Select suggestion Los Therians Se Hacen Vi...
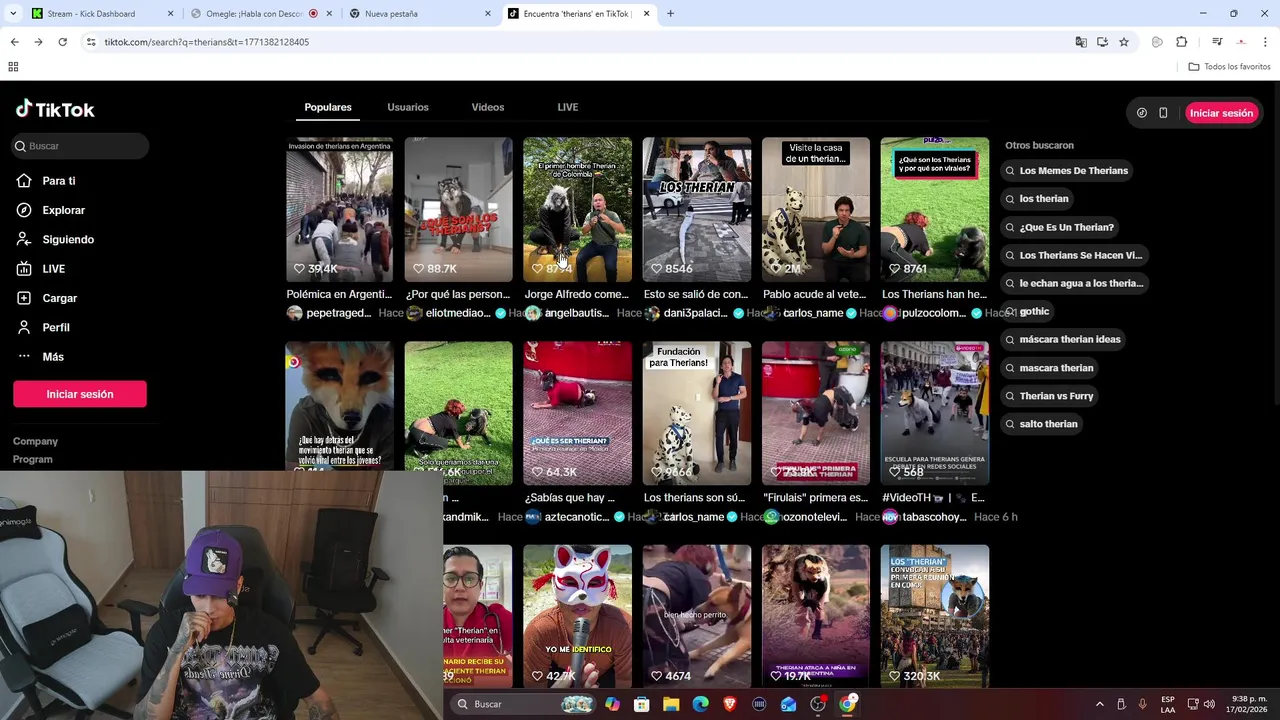The image size is (1280, 720). click(1074, 255)
